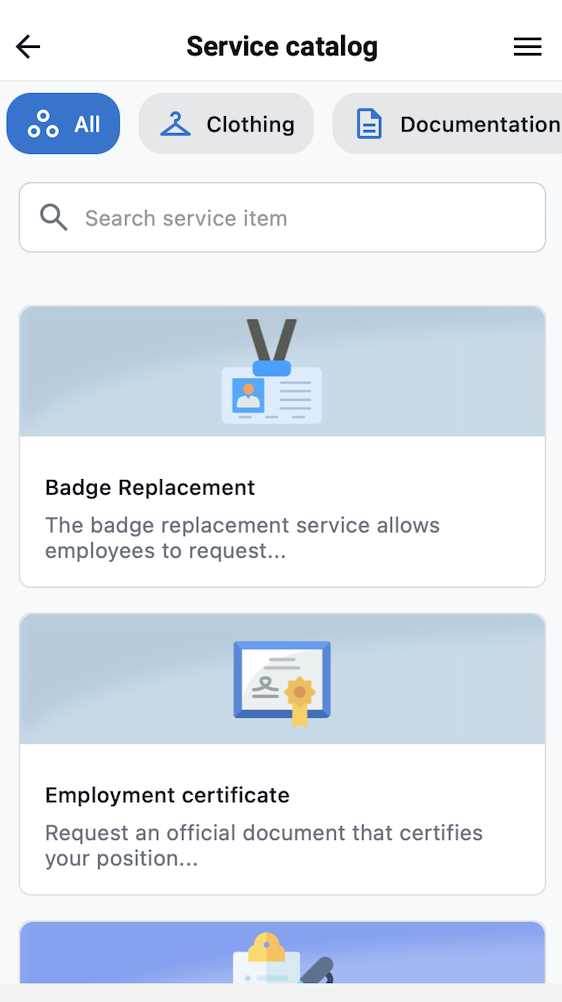The height and width of the screenshot is (1002, 562).
Task: Click the clipboard illustration on bottom card
Action: 283,957
